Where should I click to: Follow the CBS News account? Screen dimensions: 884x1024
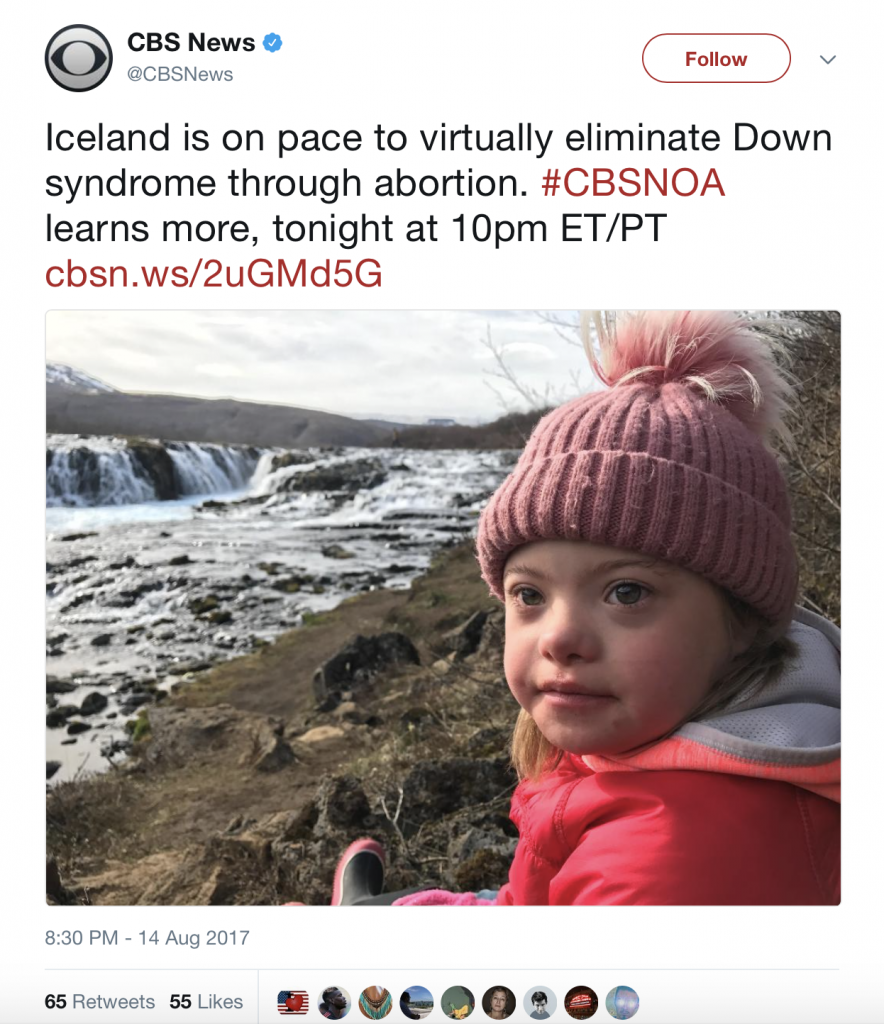(x=716, y=59)
